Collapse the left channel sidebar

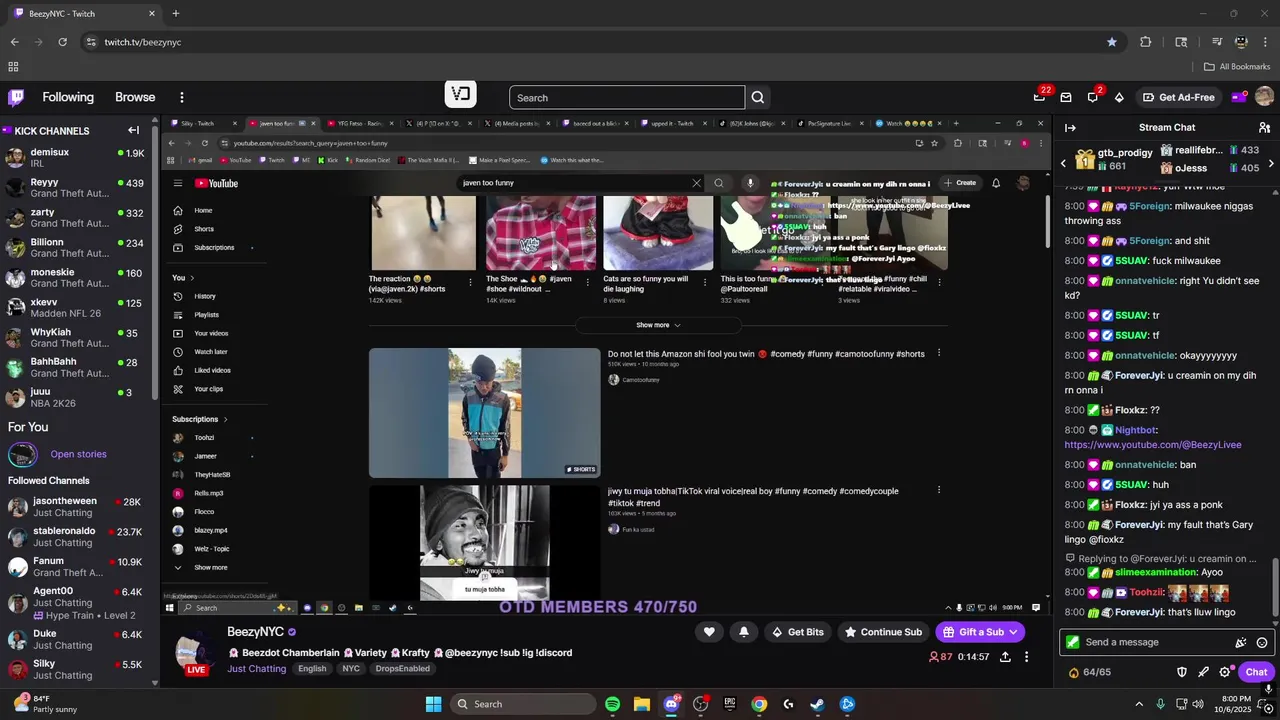click(133, 130)
